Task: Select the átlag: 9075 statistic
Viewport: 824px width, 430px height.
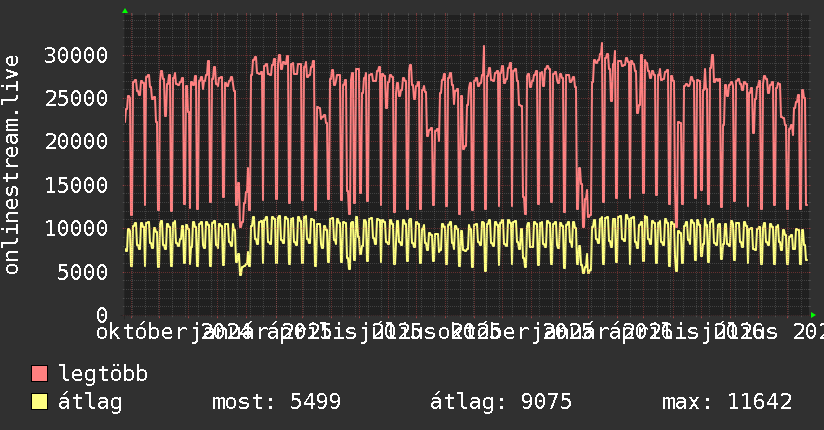Action: [x=501, y=402]
